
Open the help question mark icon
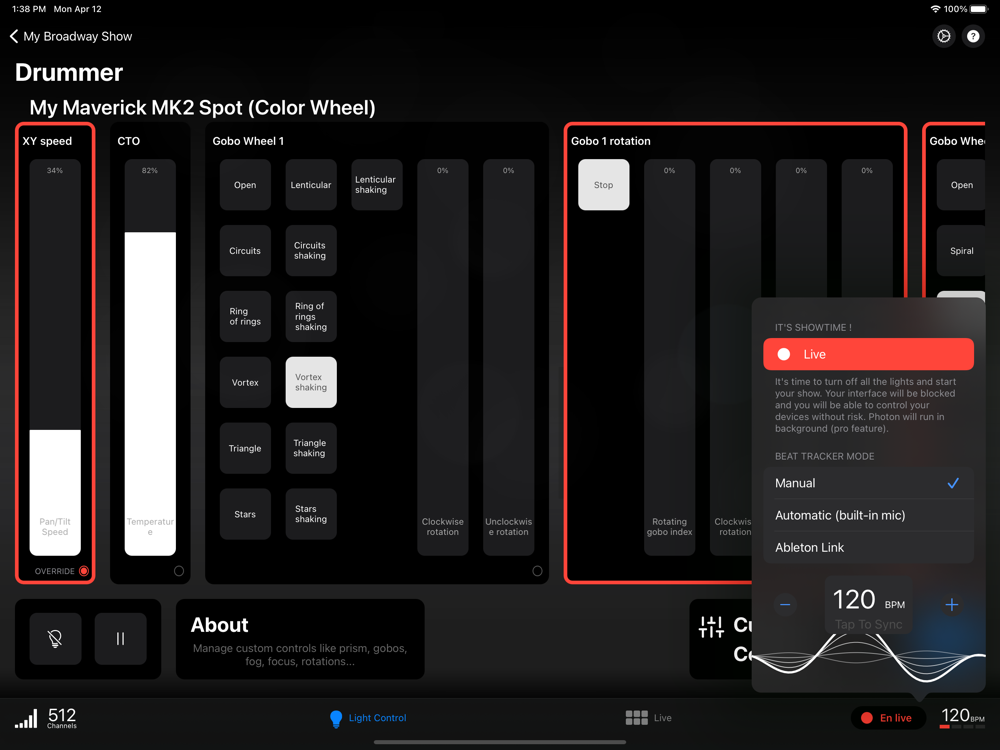pos(973,36)
